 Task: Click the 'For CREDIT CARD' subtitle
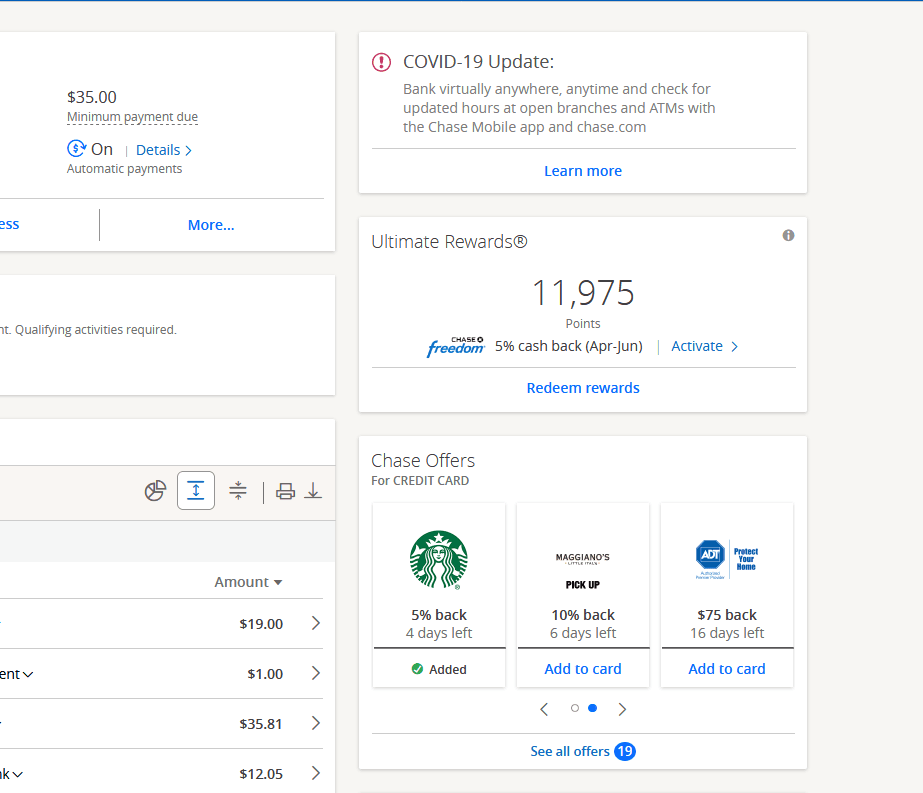(x=420, y=480)
